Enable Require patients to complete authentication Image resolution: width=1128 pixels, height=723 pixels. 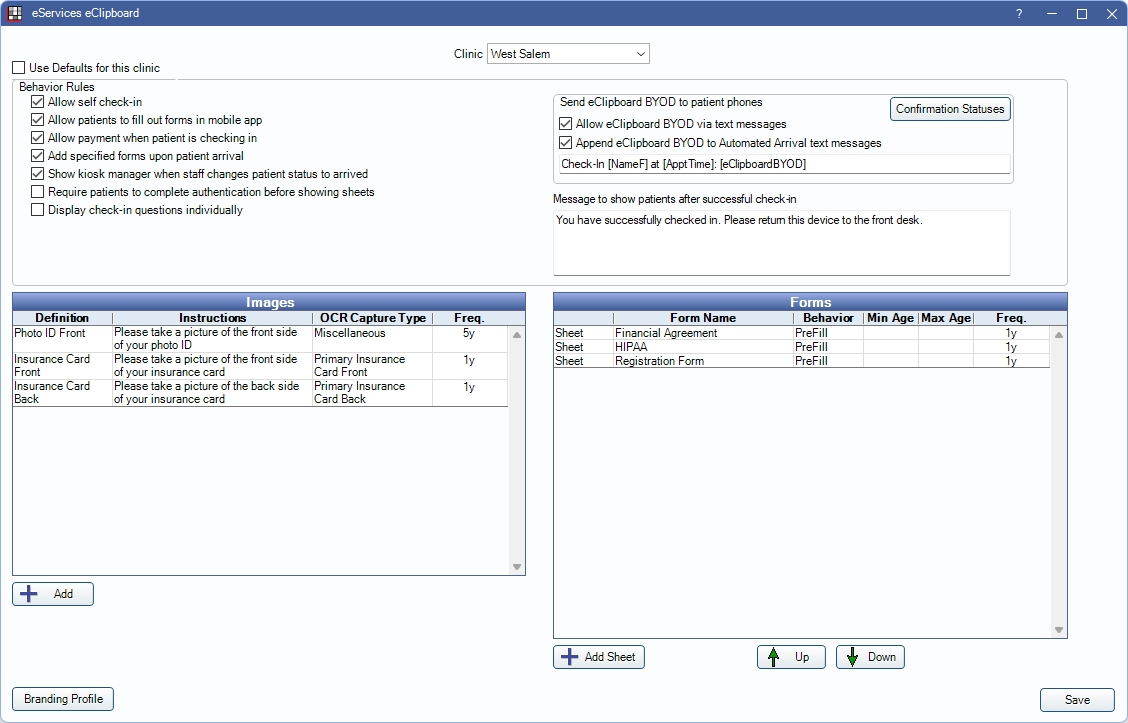pyautogui.click(x=37, y=192)
